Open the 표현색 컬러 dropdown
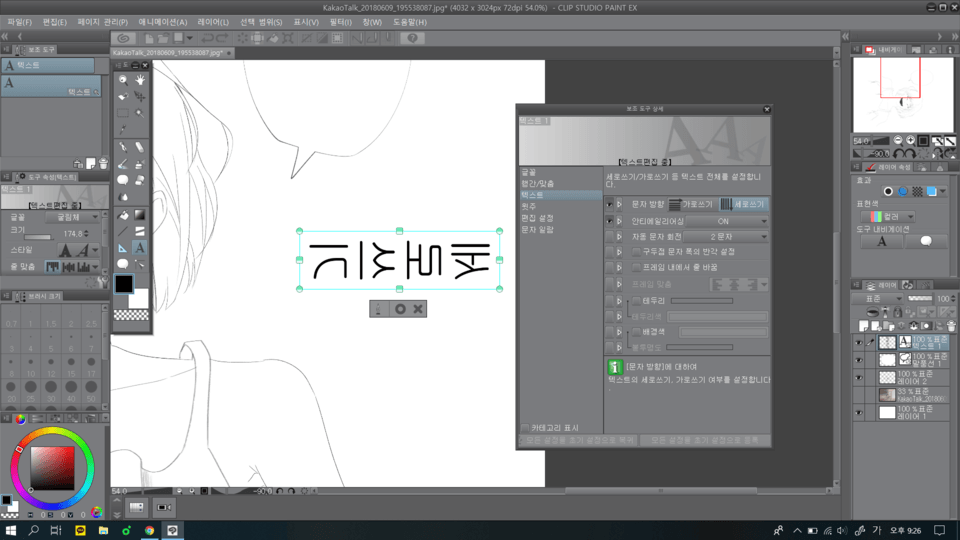This screenshot has height=540, width=960. click(x=888, y=216)
